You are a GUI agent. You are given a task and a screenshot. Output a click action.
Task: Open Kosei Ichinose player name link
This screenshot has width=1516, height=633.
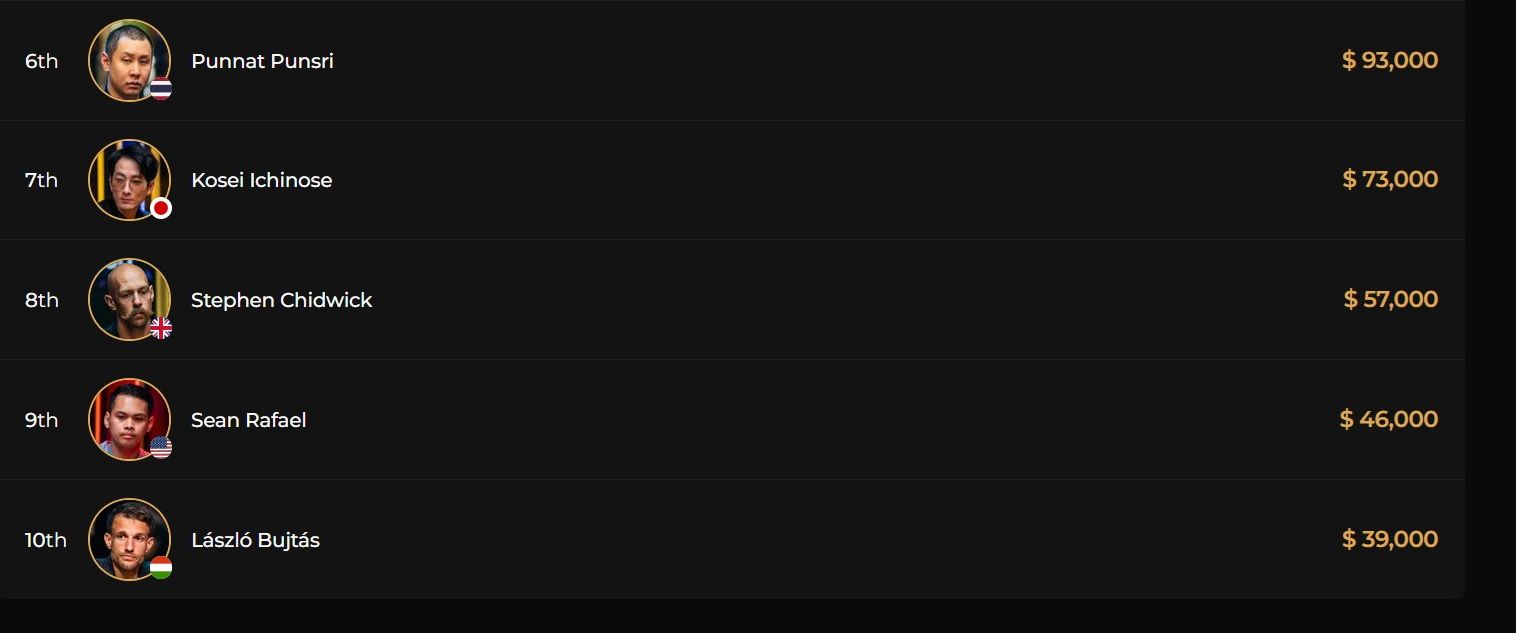(261, 180)
